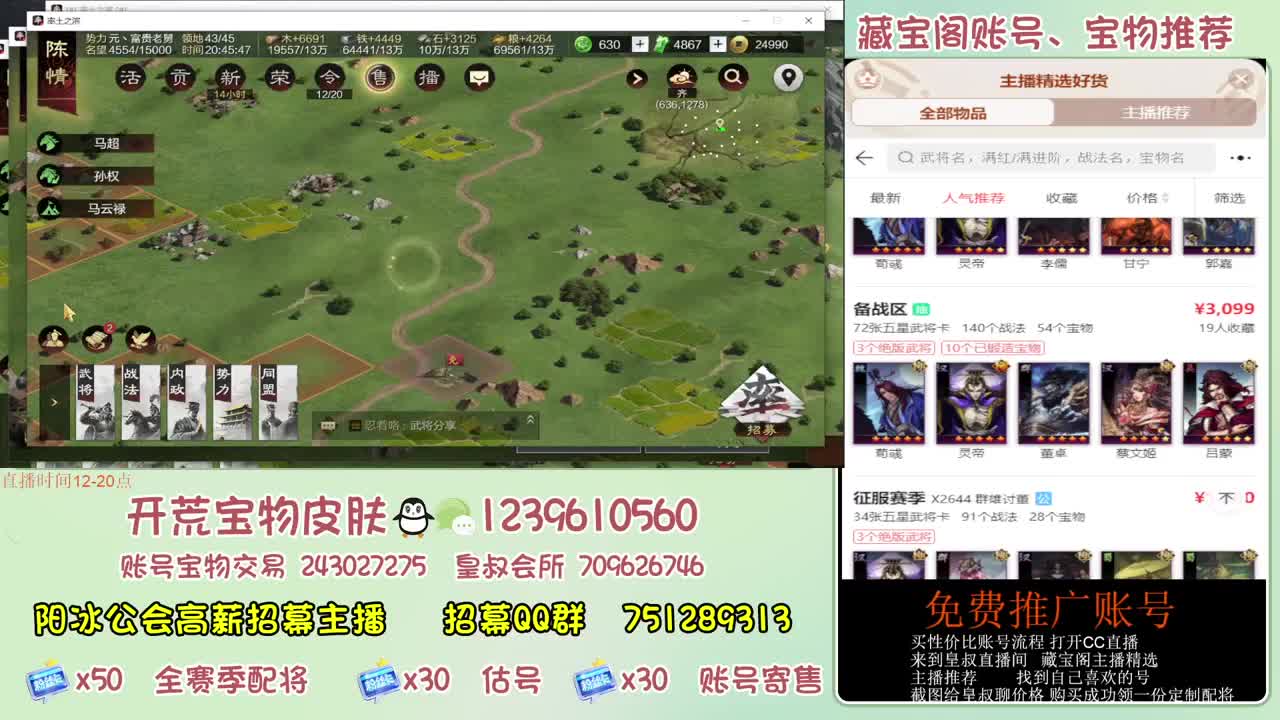Viewport: 1280px width, 720px height.
Task: Open the 令 orders icon showing 12/20
Action: (329, 77)
